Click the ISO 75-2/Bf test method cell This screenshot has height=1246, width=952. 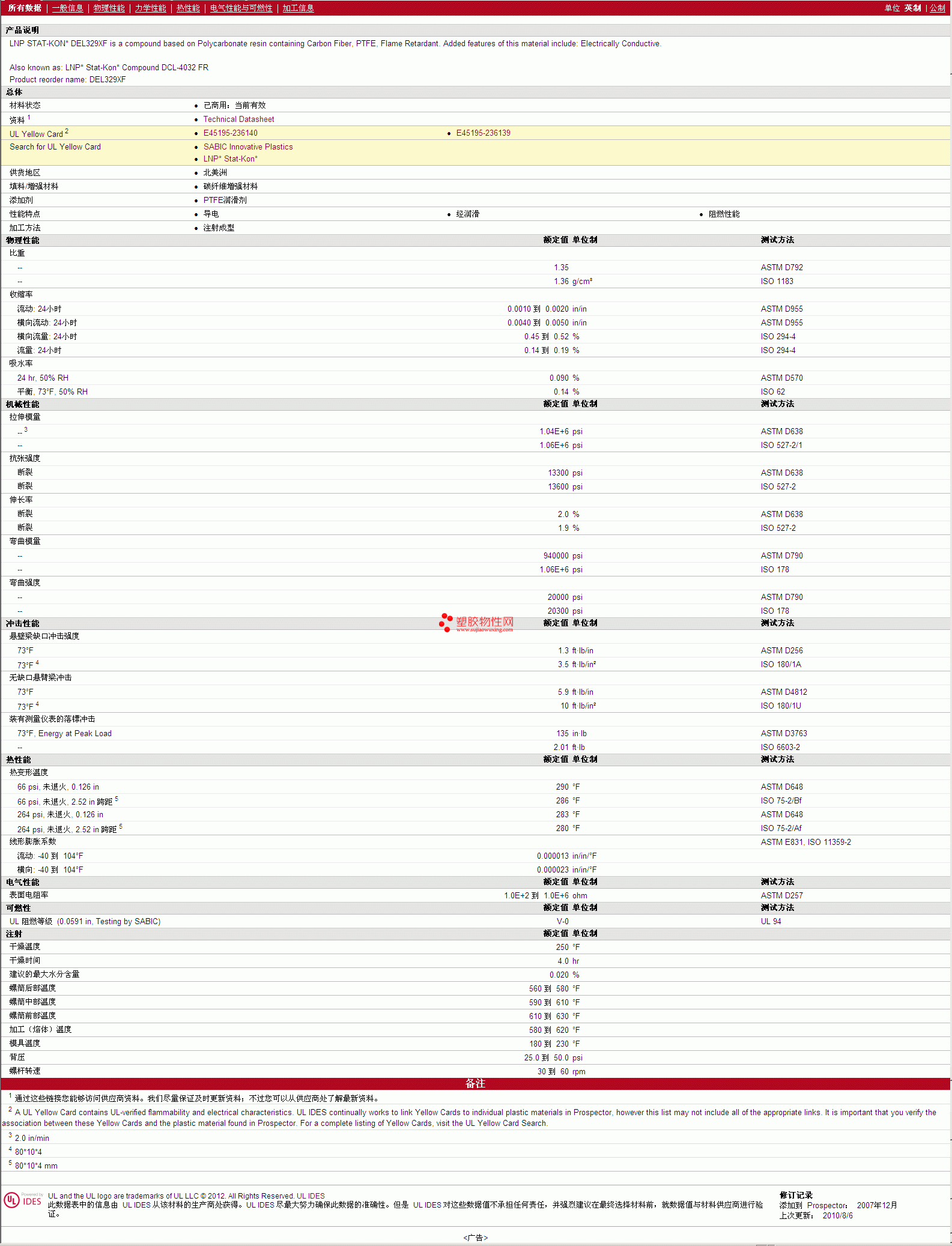(781, 800)
